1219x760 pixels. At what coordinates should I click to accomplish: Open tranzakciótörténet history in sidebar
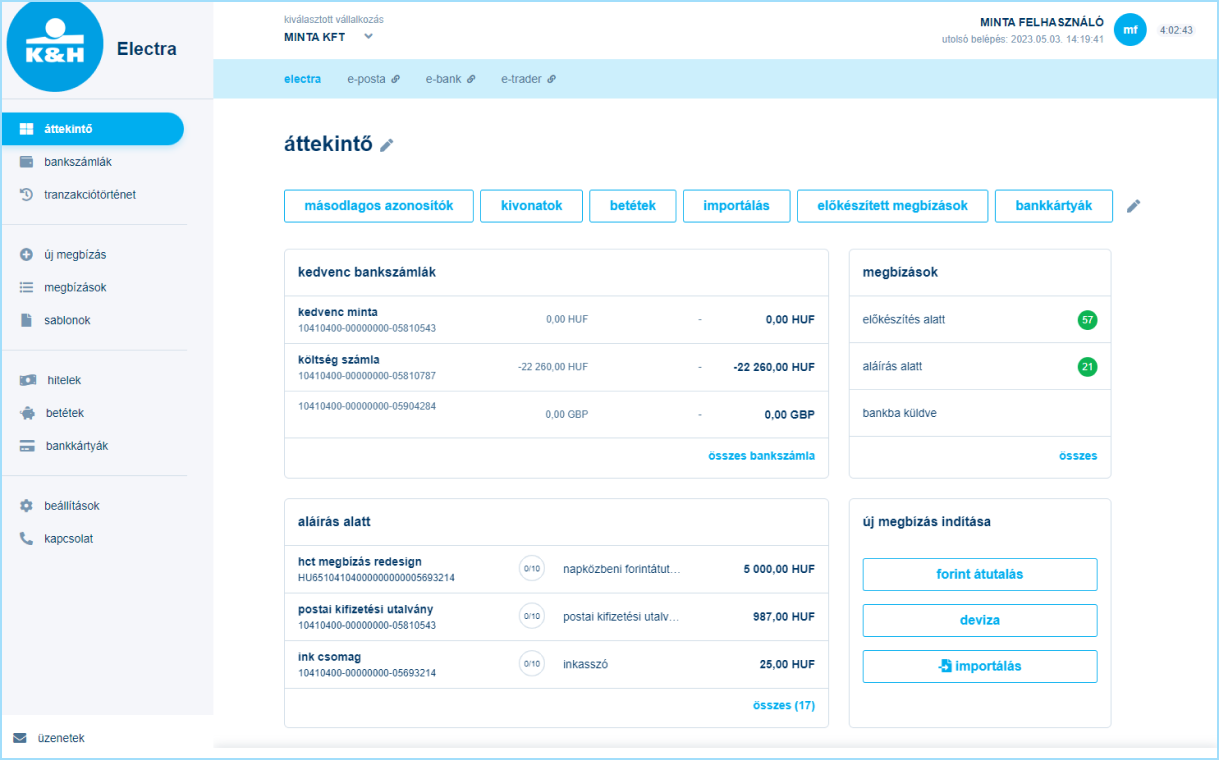(27, 195)
